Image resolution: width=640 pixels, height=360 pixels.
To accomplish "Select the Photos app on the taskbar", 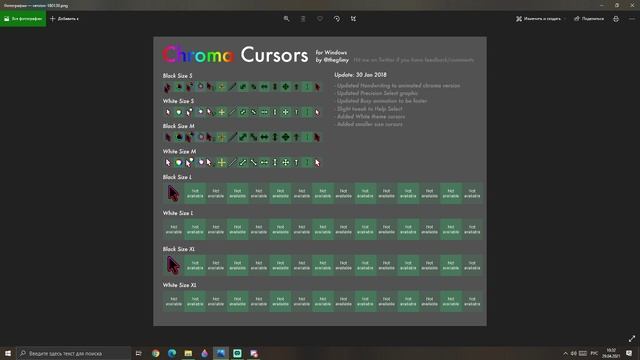I will coord(221,353).
